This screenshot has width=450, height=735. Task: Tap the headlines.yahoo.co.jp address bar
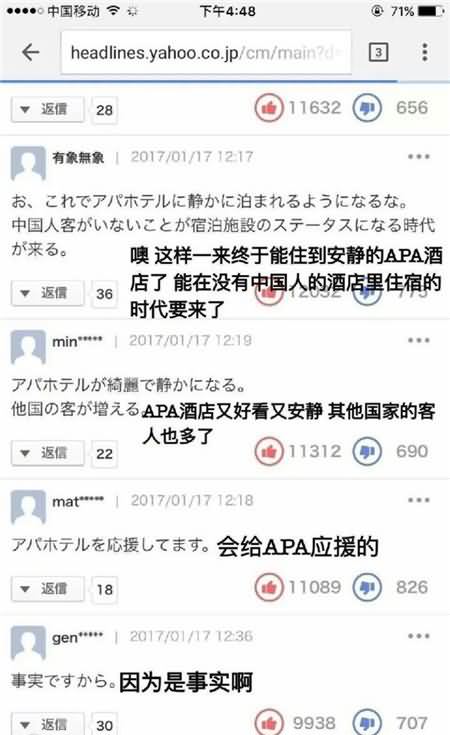click(x=206, y=52)
